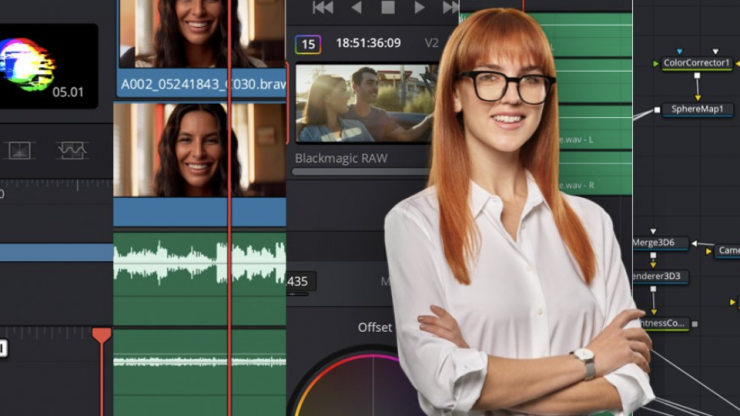Select the A002_05241843_C030.braw clip
The image size is (740, 416).
tap(202, 84)
